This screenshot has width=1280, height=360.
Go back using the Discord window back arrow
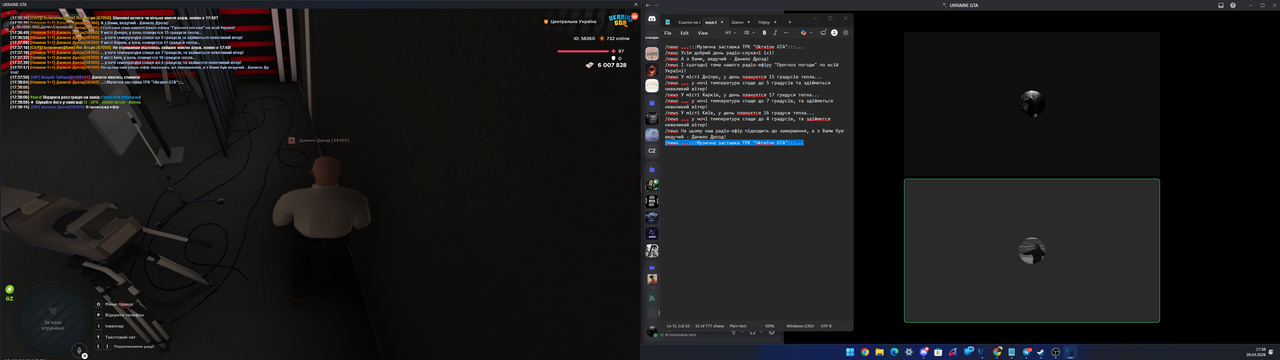pyautogui.click(x=647, y=5)
